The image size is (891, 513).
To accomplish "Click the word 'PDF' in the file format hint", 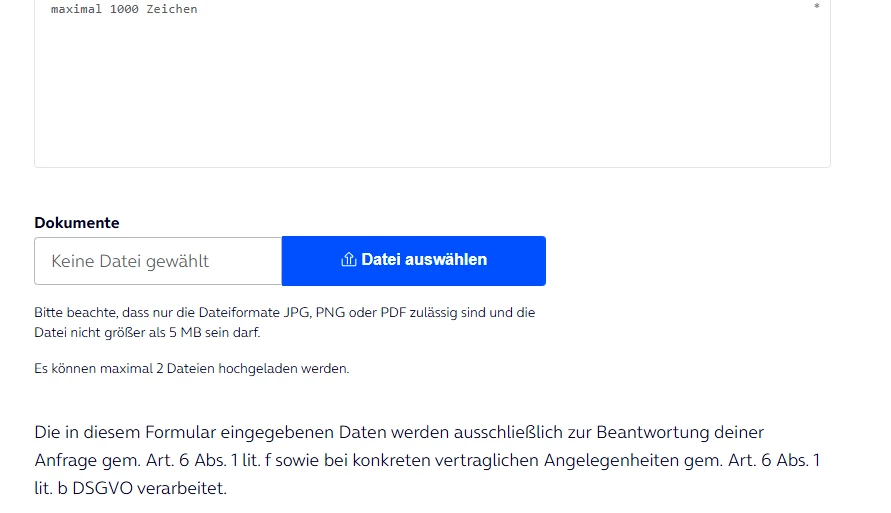I will tap(393, 312).
